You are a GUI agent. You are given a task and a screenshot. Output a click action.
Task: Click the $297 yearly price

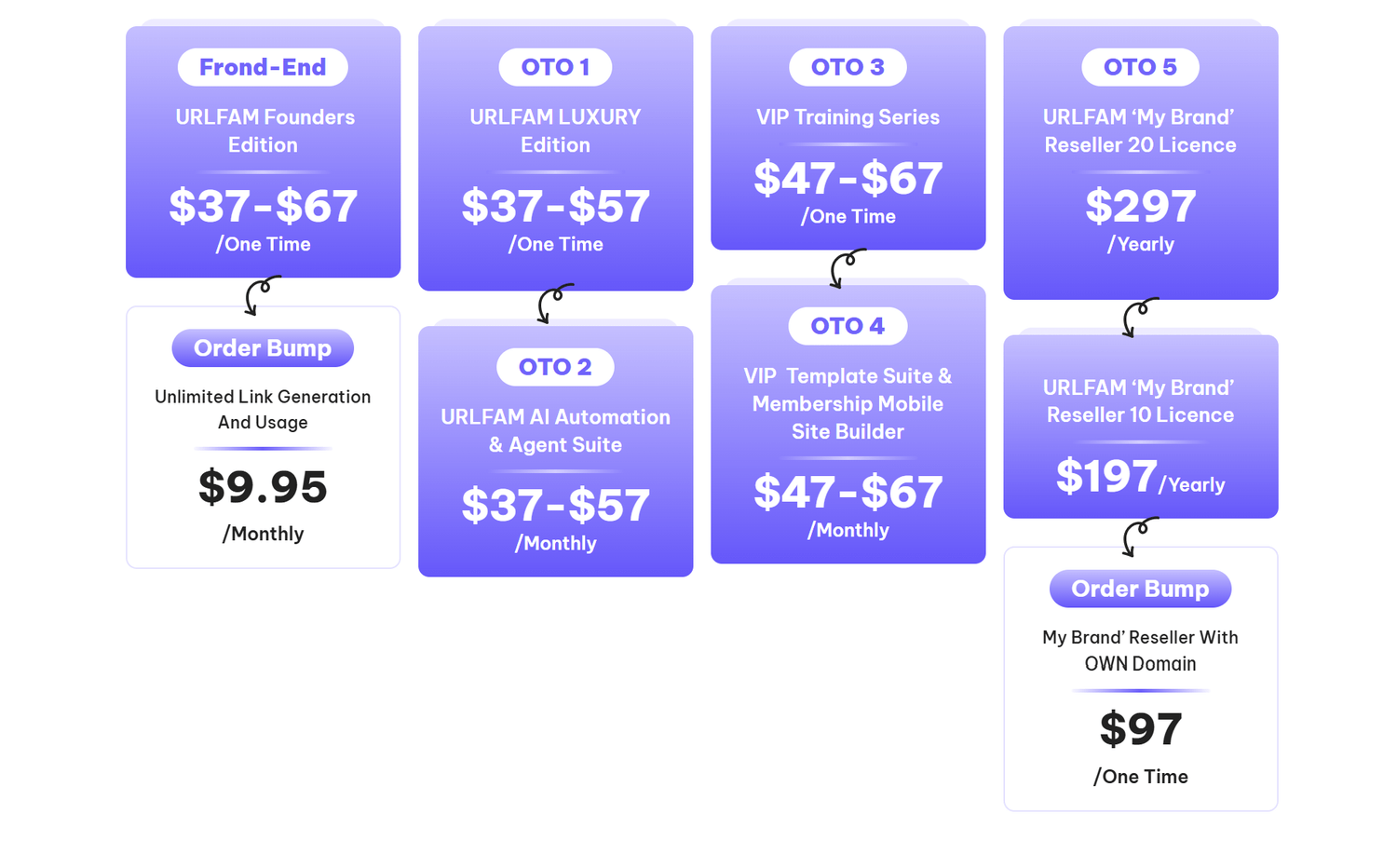[x=1140, y=206]
